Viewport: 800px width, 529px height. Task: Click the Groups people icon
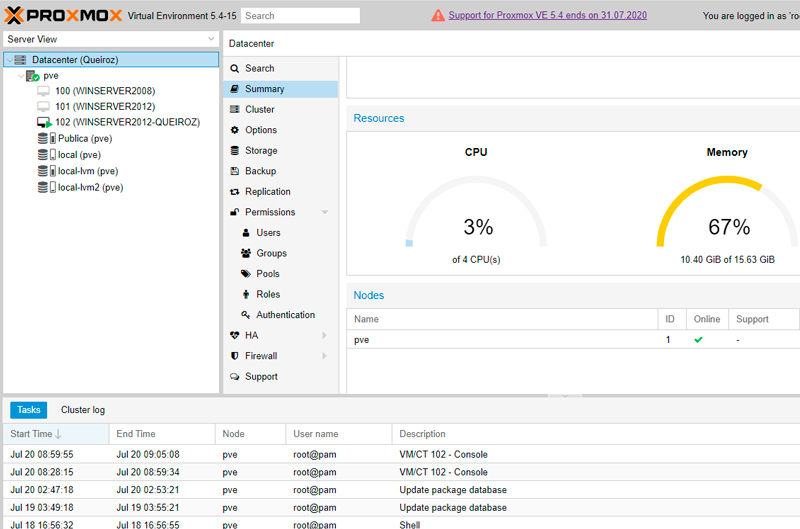tap(246, 253)
